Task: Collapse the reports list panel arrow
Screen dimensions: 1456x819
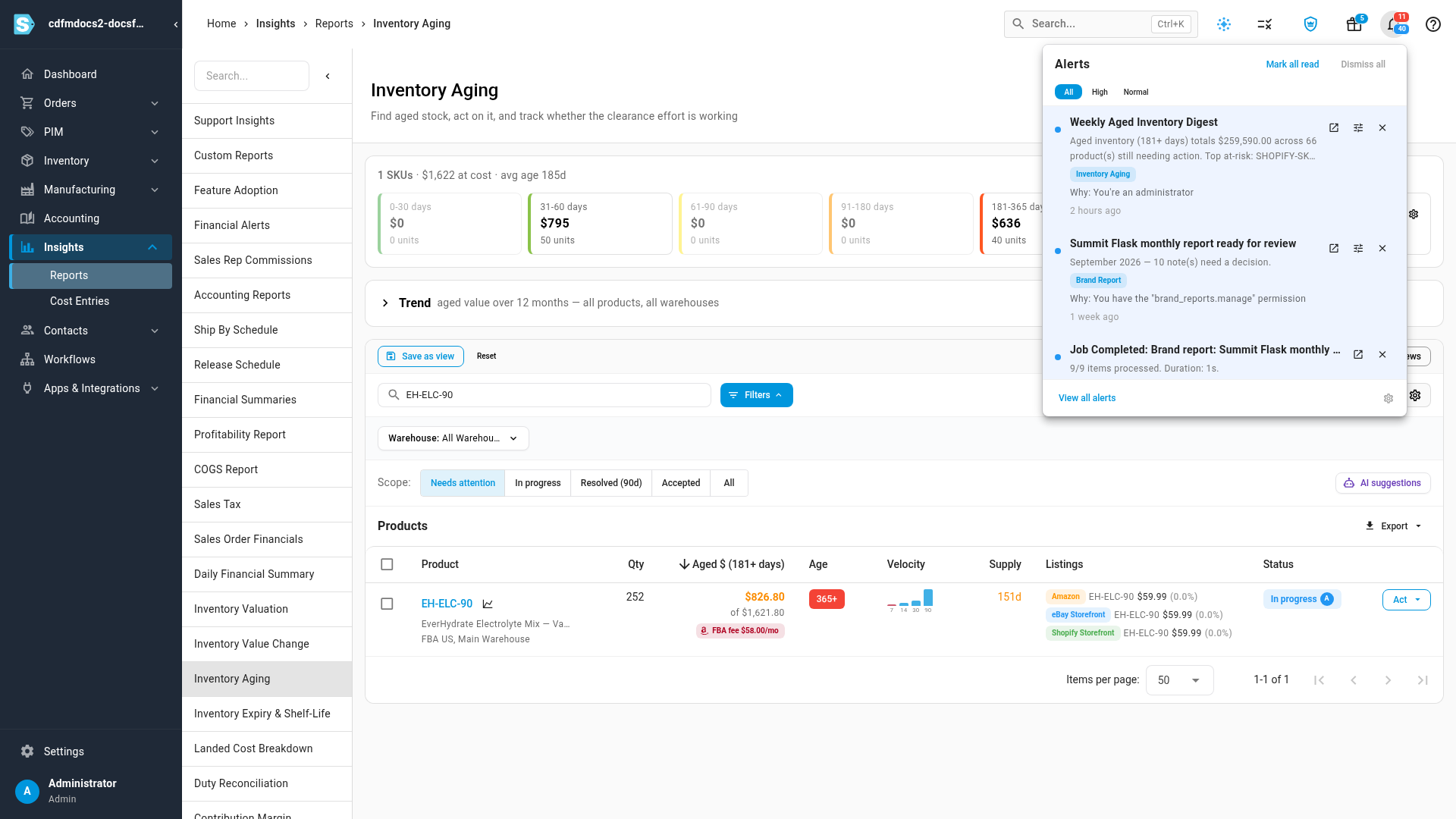Action: pos(328,76)
